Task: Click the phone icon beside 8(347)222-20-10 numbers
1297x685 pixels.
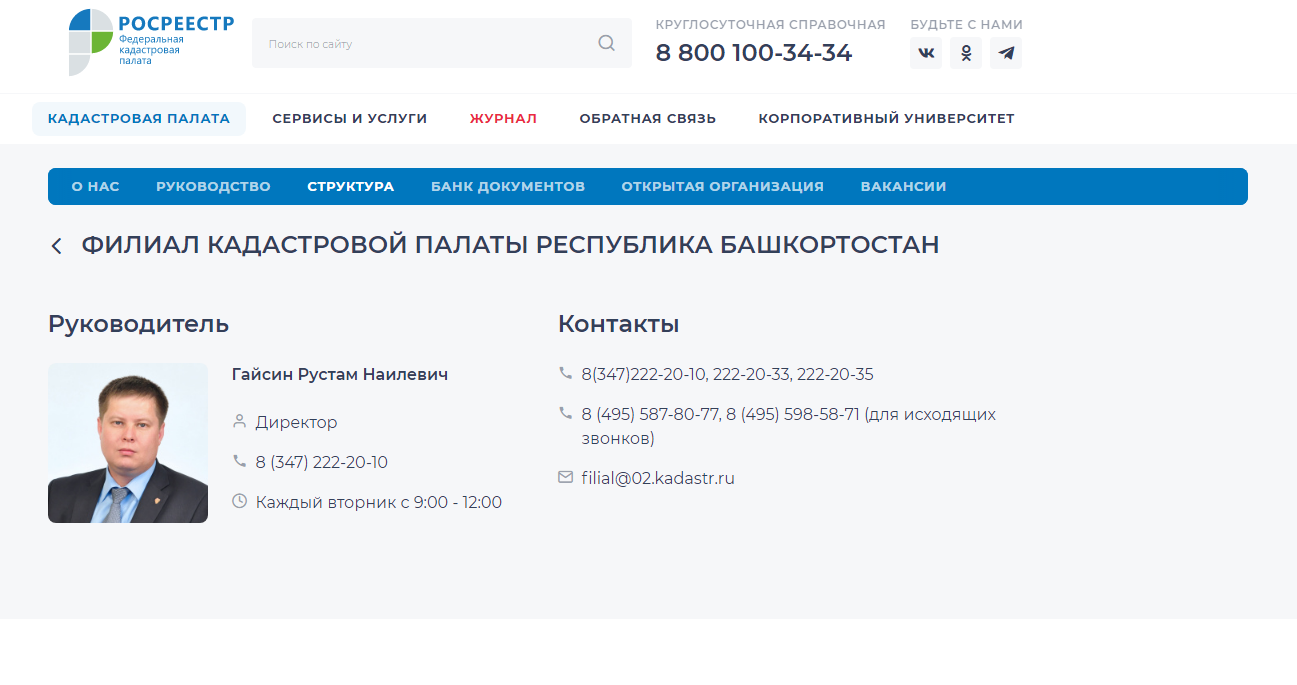Action: pos(566,373)
